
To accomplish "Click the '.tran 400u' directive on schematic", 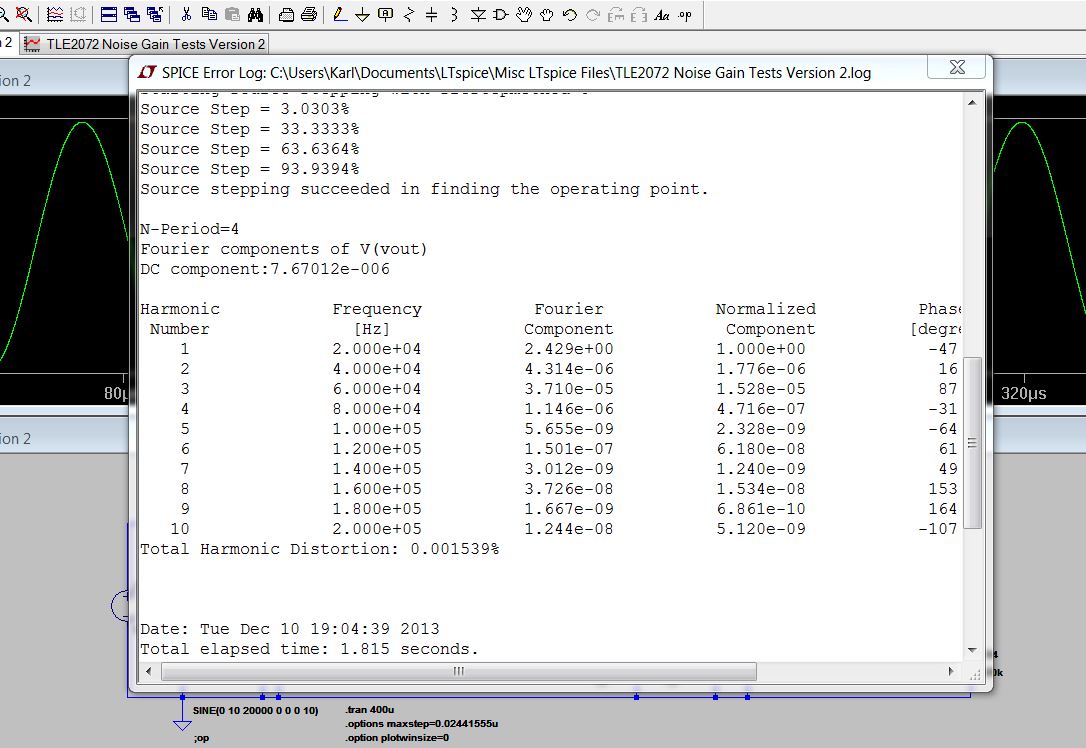I will tap(370, 710).
